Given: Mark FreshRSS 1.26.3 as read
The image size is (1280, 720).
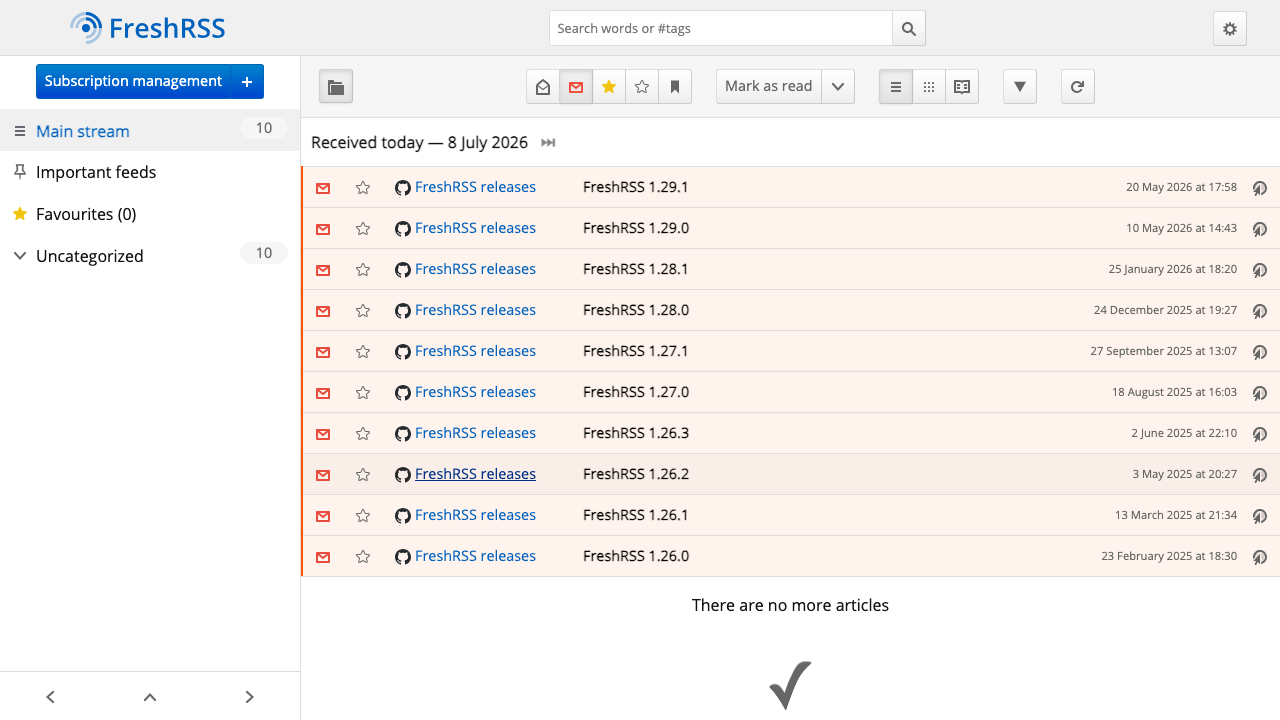Looking at the screenshot, I should click(323, 434).
